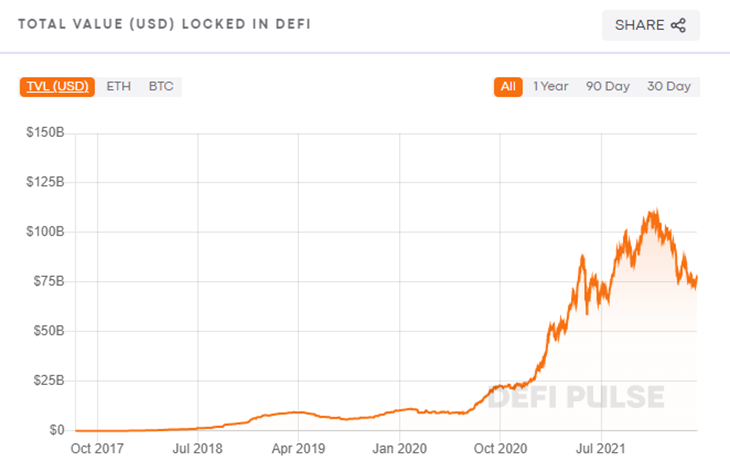Switch chart to BTC denomination
The width and height of the screenshot is (730, 472).
pyautogui.click(x=161, y=87)
